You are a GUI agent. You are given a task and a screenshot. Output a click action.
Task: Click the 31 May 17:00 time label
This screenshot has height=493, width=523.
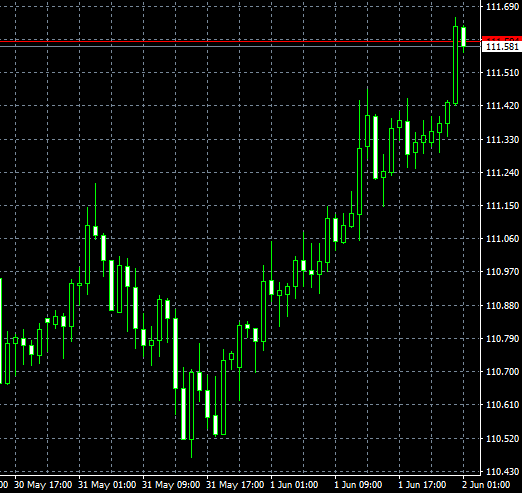click(x=235, y=485)
